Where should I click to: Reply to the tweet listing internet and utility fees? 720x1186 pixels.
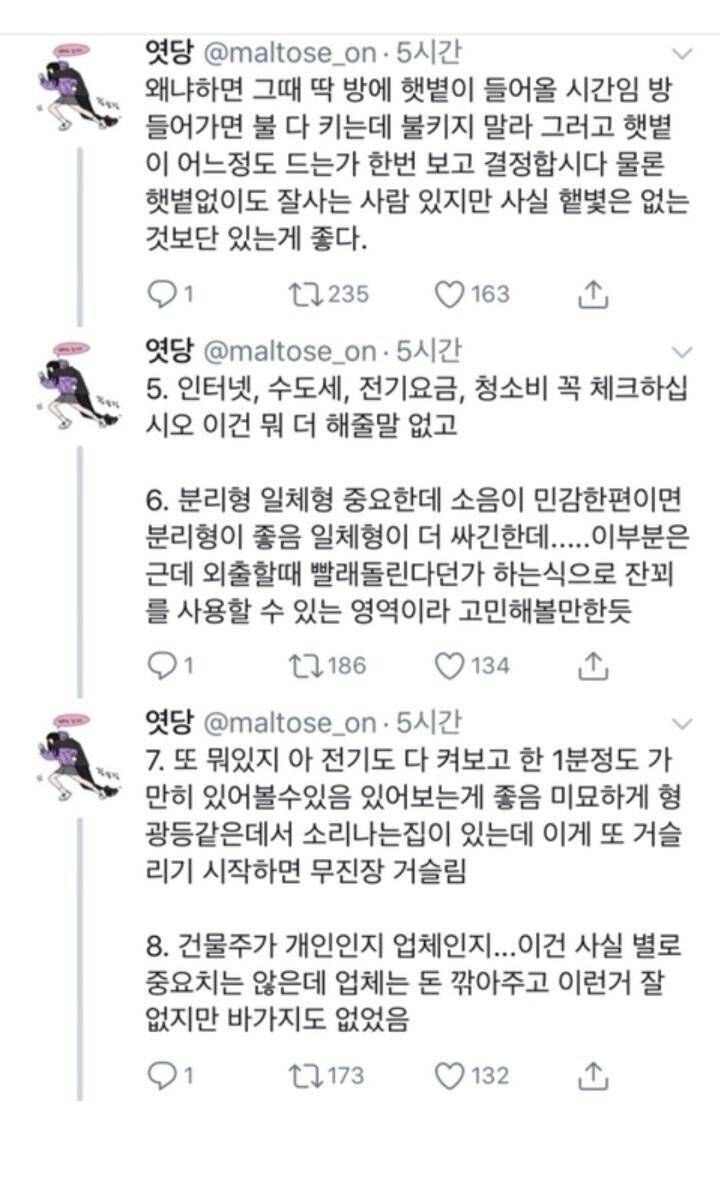[160, 662]
